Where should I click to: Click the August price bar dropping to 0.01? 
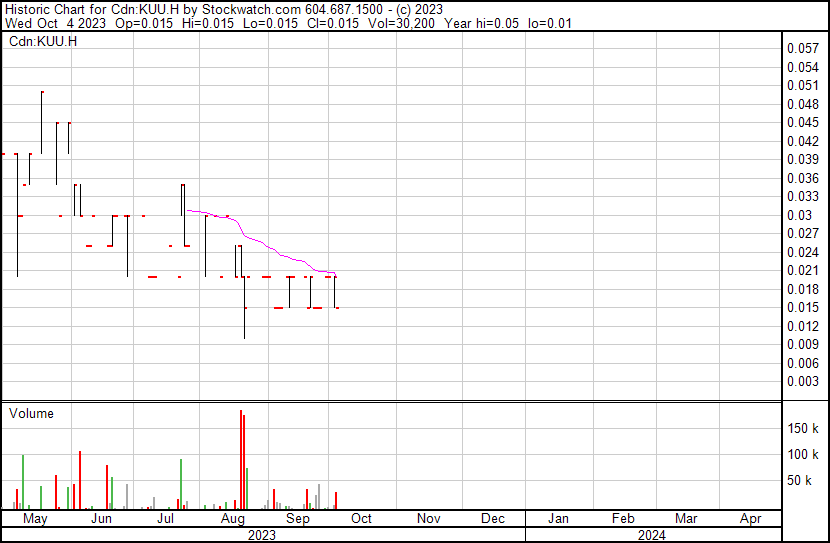pos(245,307)
